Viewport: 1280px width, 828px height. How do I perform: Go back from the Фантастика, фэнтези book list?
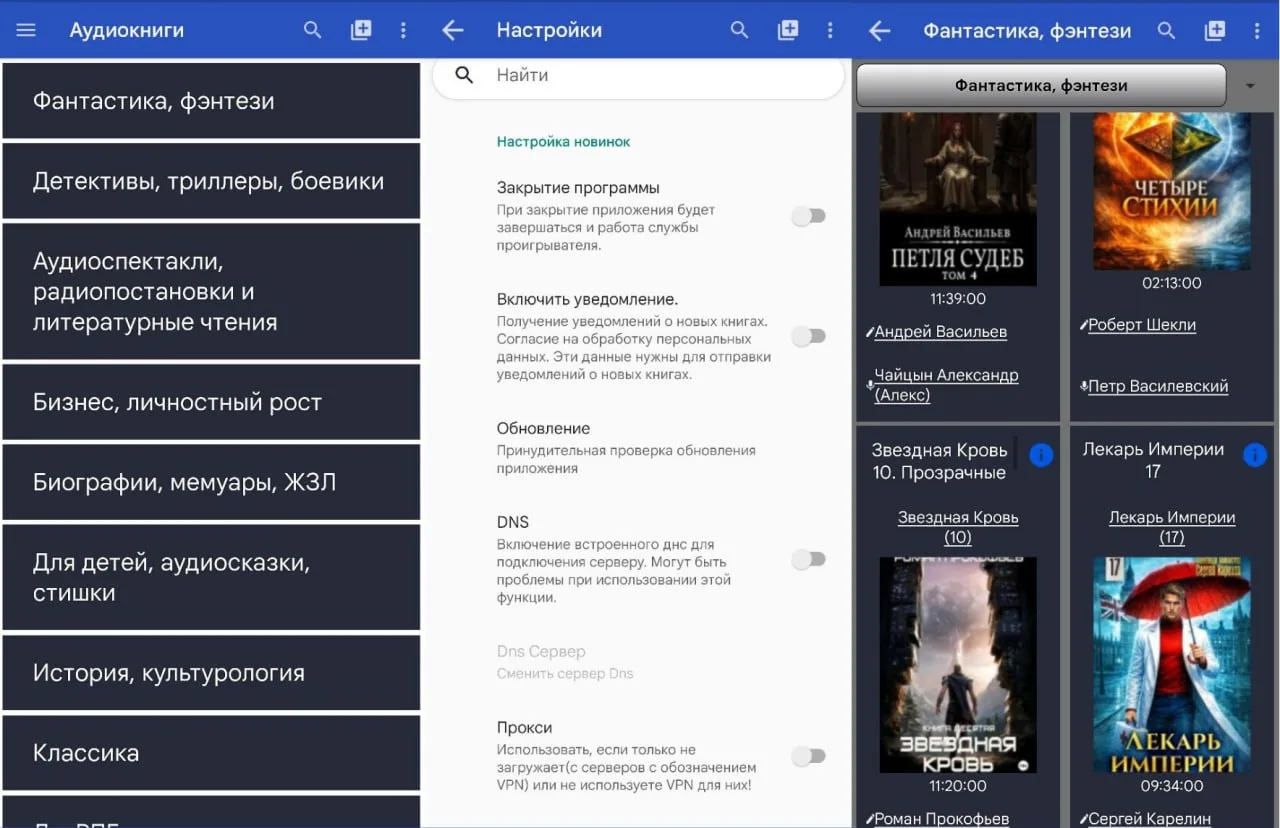(x=880, y=30)
